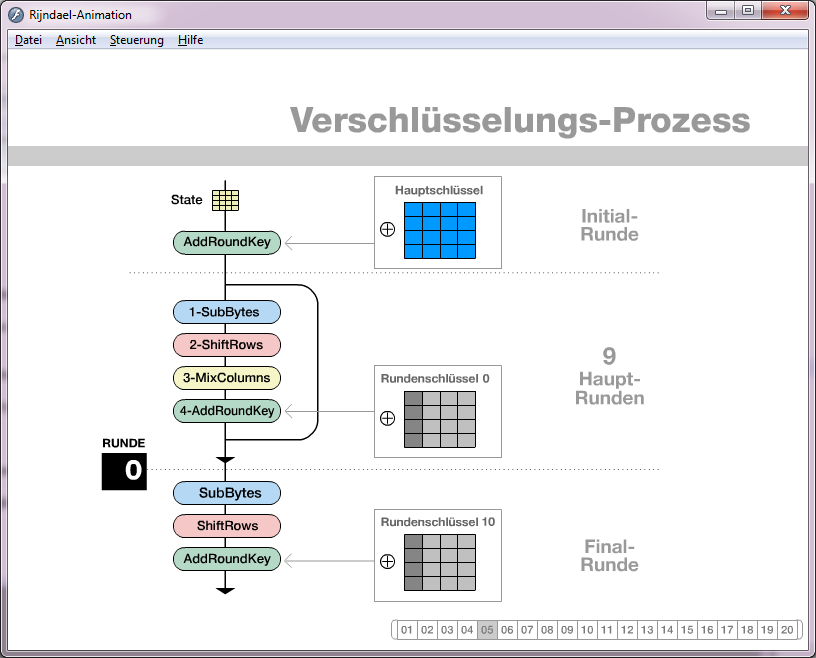Select the 3-MixColumns step

tap(226, 378)
